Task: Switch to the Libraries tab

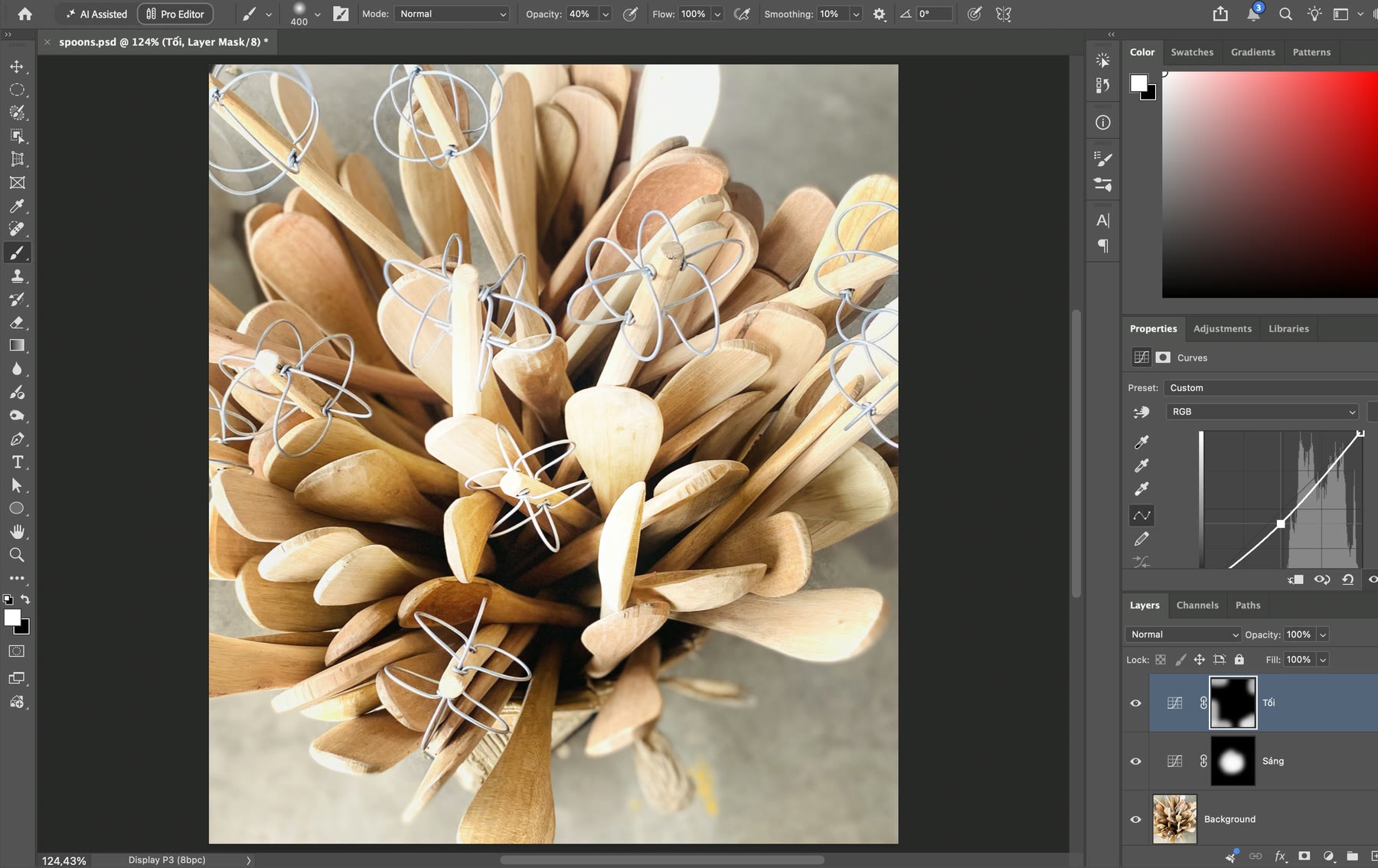Action: pyautogui.click(x=1288, y=328)
